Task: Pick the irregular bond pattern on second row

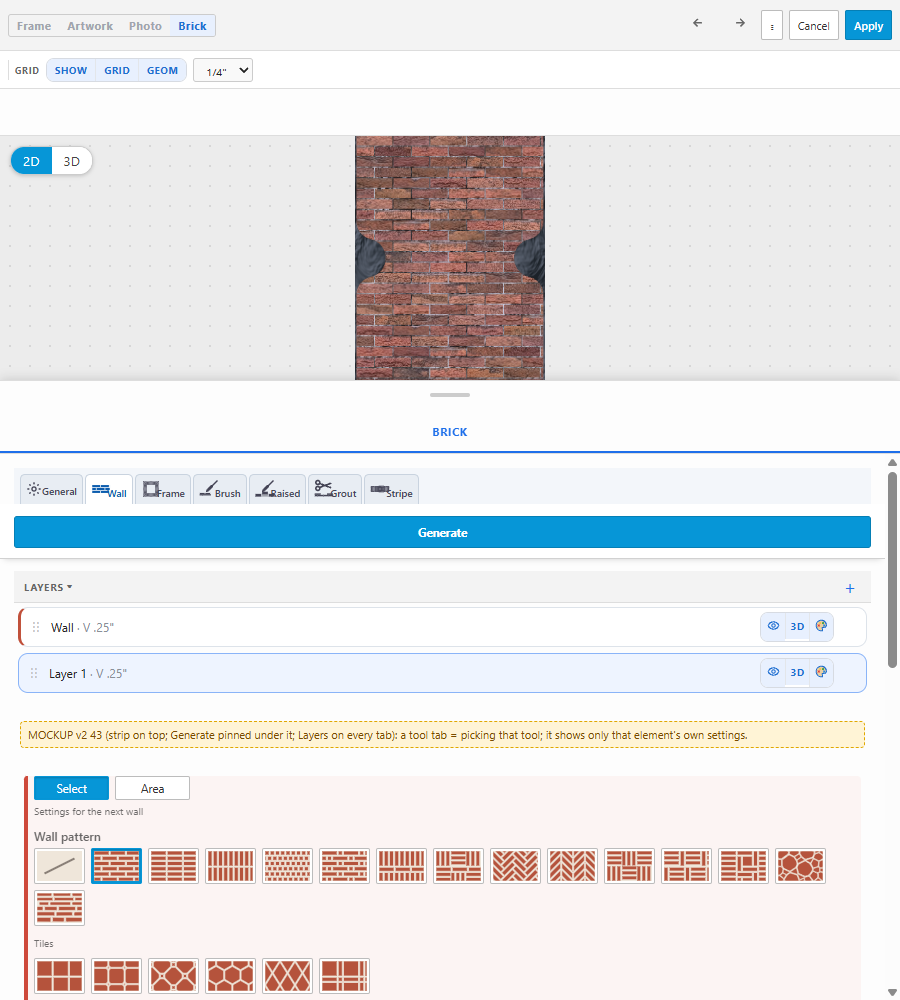Action: click(59, 908)
